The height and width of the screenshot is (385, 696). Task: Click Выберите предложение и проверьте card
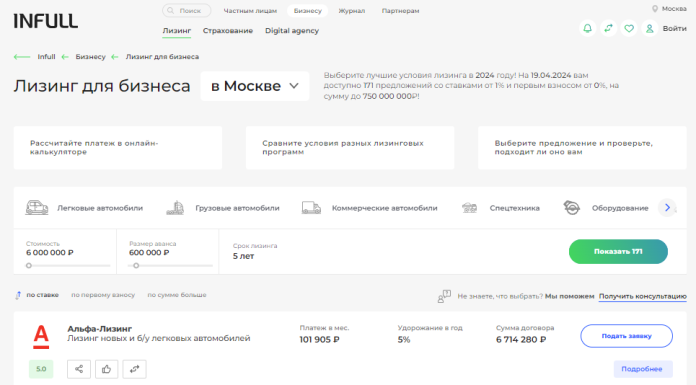(582, 148)
